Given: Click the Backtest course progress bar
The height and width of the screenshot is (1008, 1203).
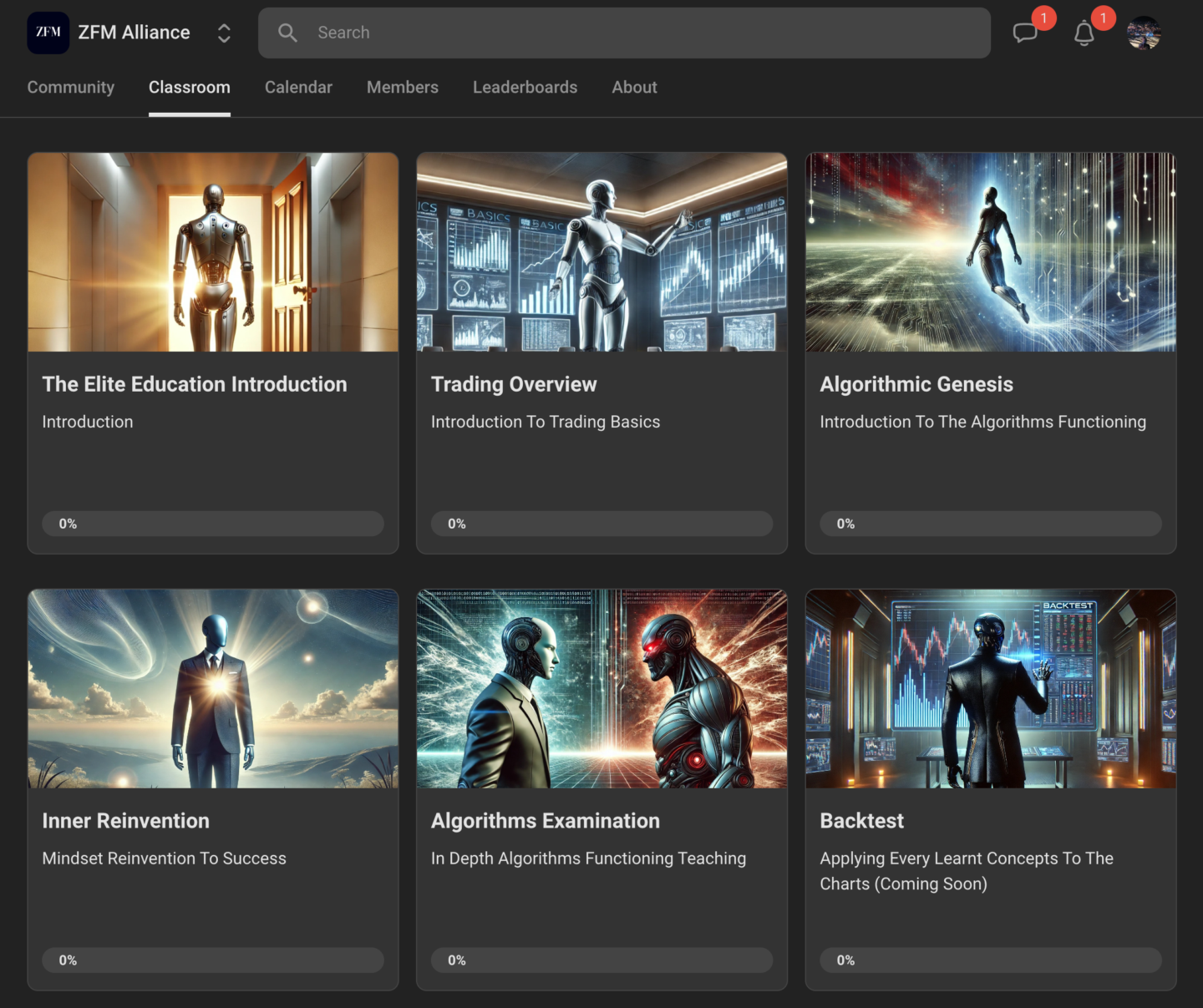Looking at the screenshot, I should (x=991, y=960).
